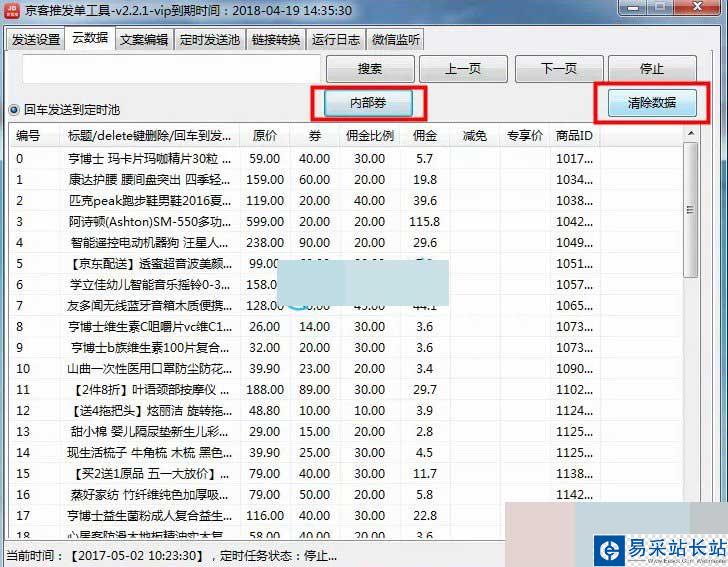Click the 标题 column header
The width and height of the screenshot is (728, 567).
(x=150, y=136)
